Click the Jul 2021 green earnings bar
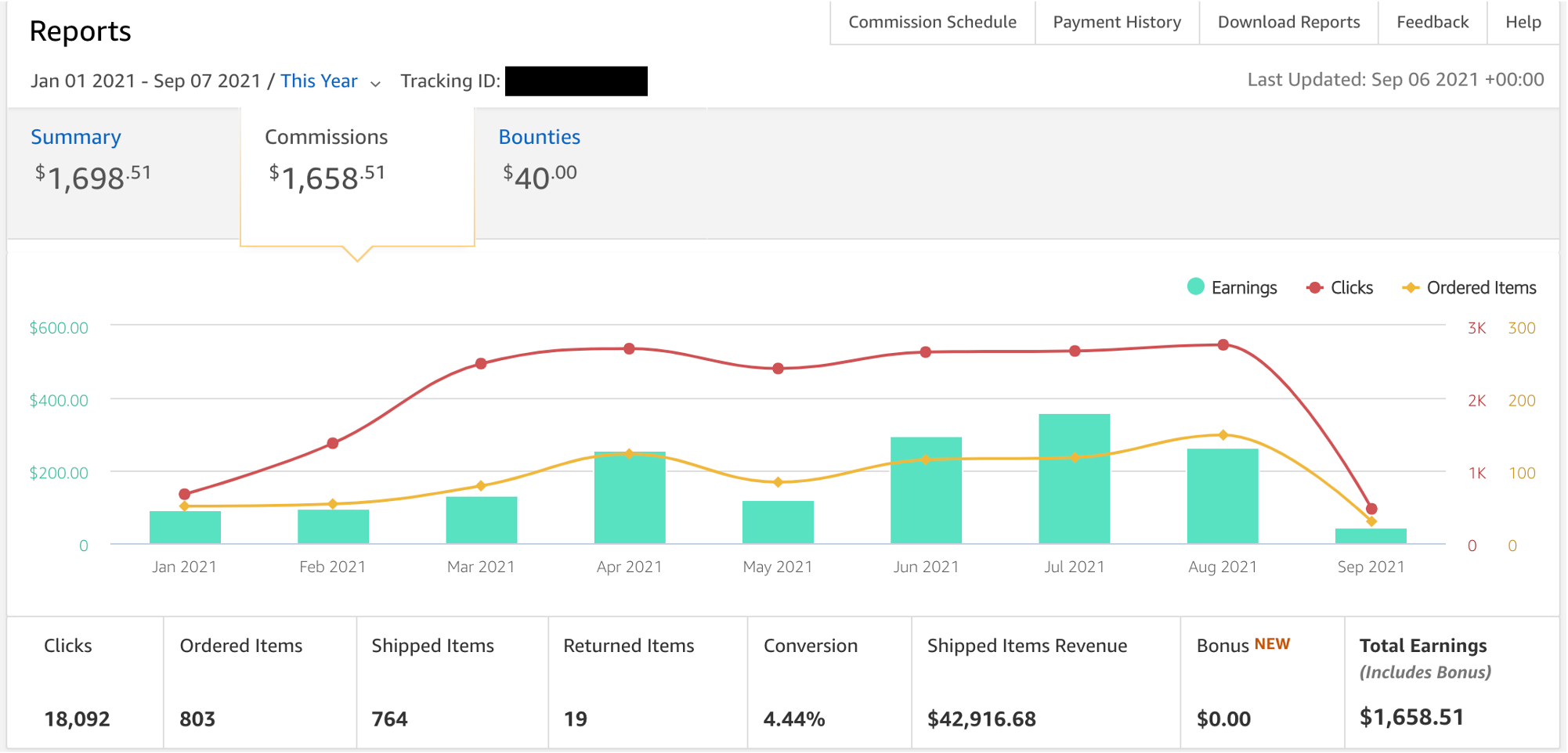Viewport: 1568px width, 753px height. click(x=1074, y=477)
